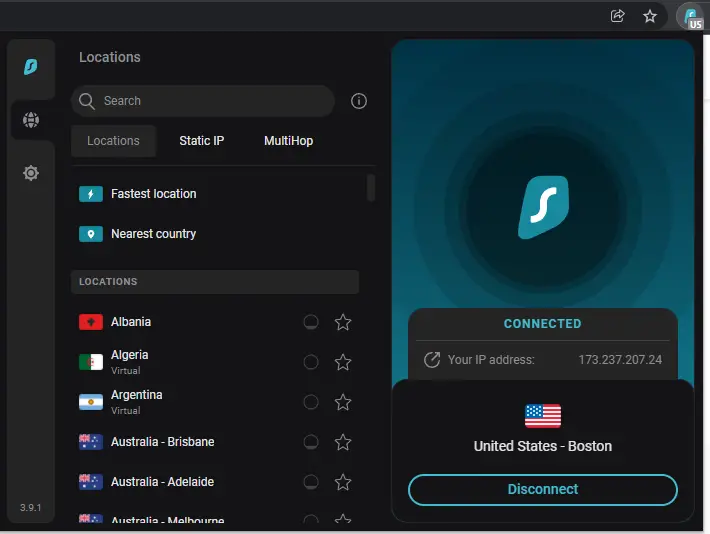Image resolution: width=710 pixels, height=534 pixels.
Task: Favorite Australia - Adelaide with star
Action: coord(343,482)
